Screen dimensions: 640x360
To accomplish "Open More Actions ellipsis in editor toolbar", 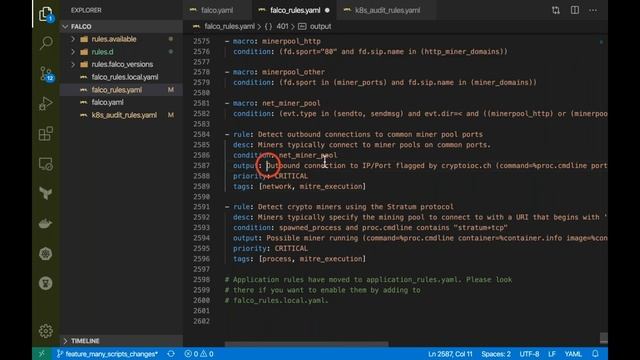I will [x=593, y=10].
